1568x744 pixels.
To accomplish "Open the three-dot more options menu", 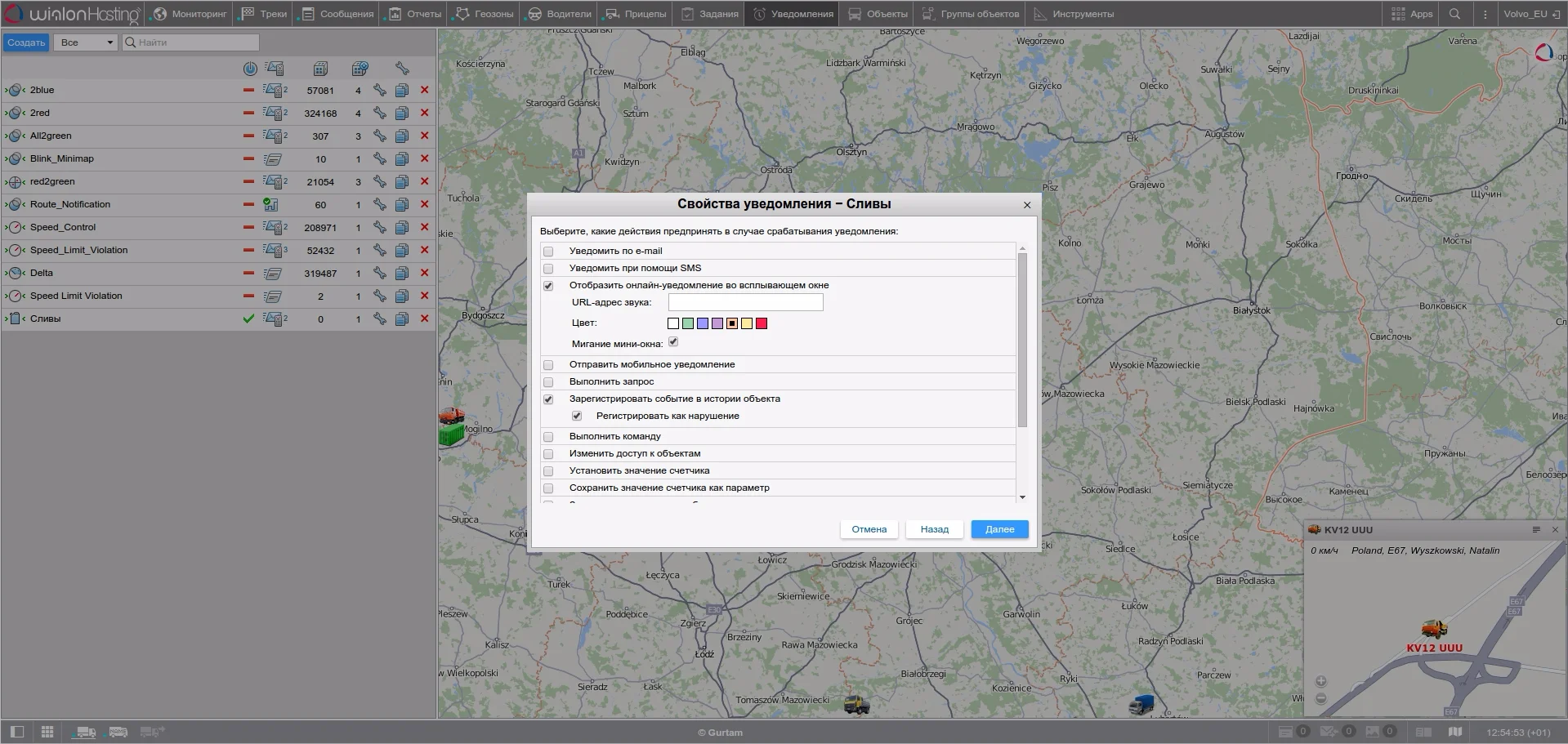I will (1485, 14).
